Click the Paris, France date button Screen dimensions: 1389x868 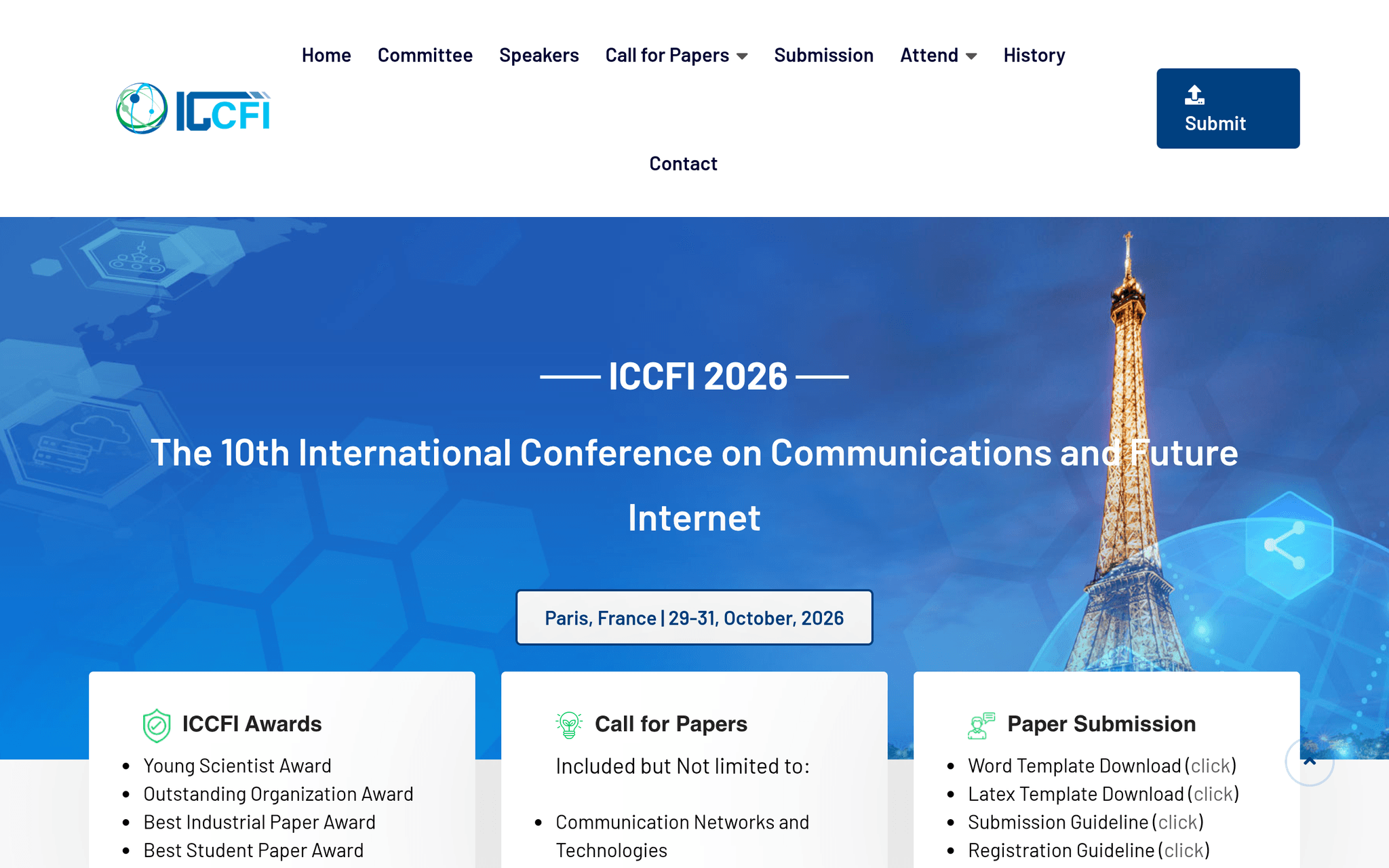(694, 618)
